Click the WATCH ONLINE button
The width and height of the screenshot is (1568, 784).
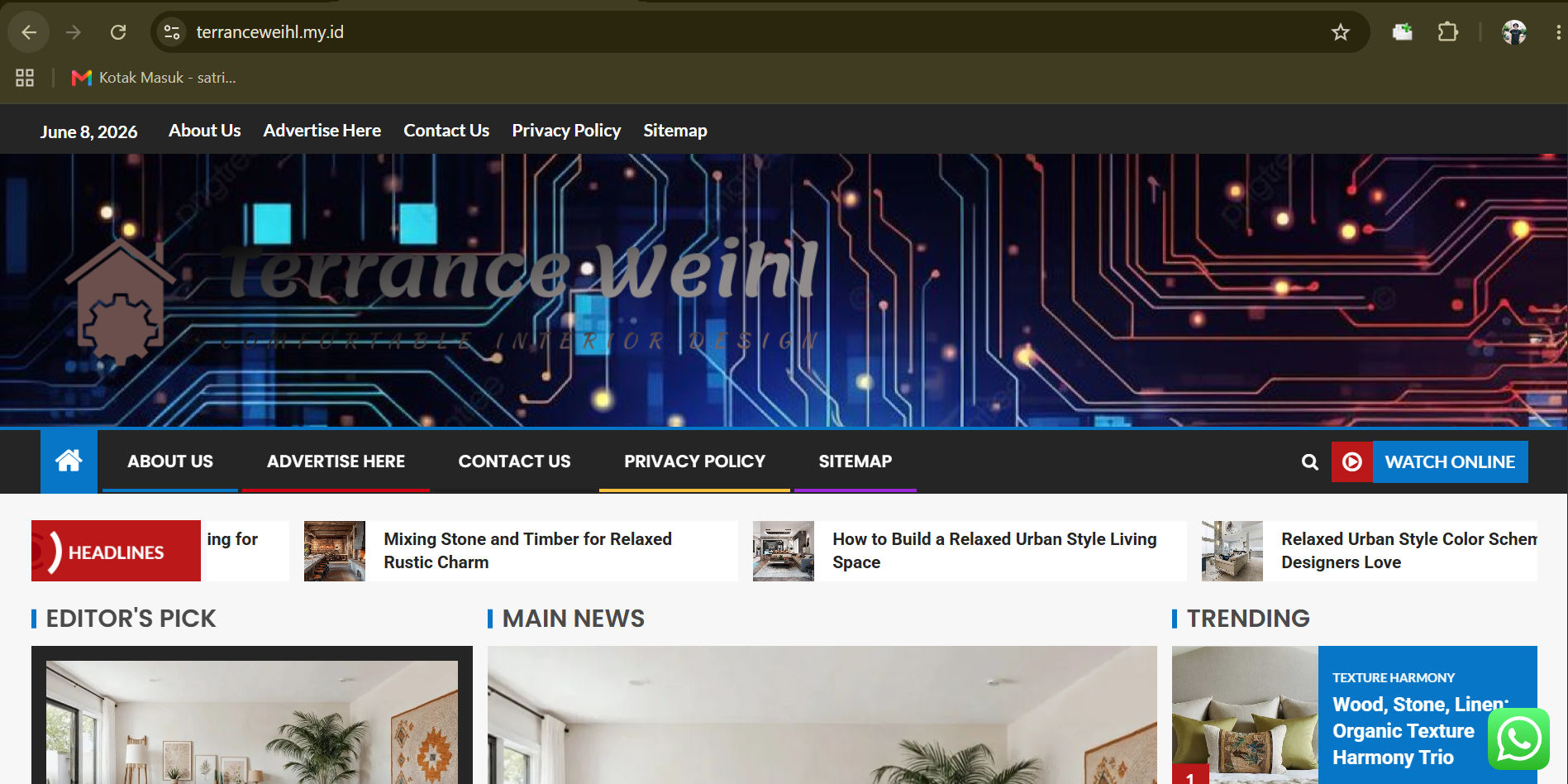pyautogui.click(x=1450, y=461)
